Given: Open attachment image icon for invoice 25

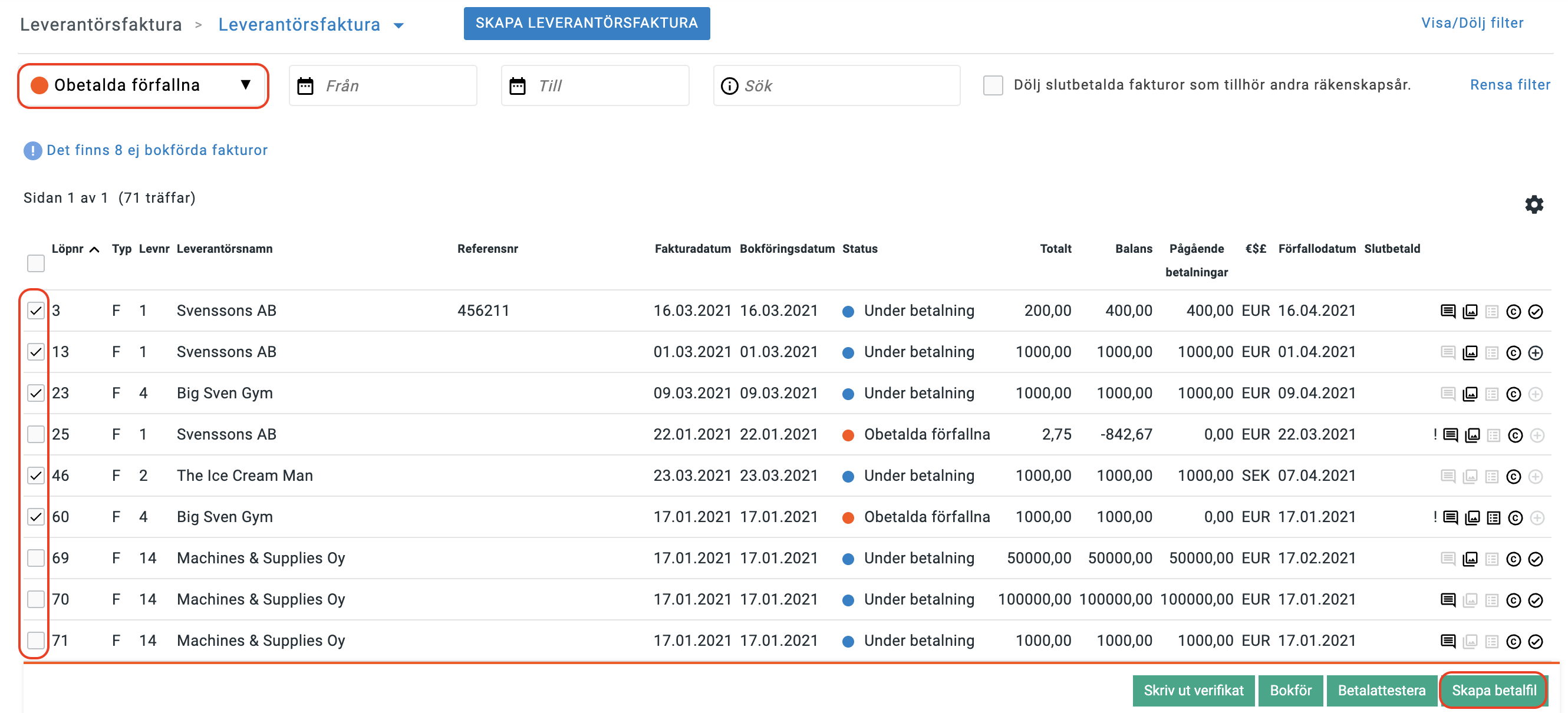Looking at the screenshot, I should pyautogui.click(x=1473, y=435).
